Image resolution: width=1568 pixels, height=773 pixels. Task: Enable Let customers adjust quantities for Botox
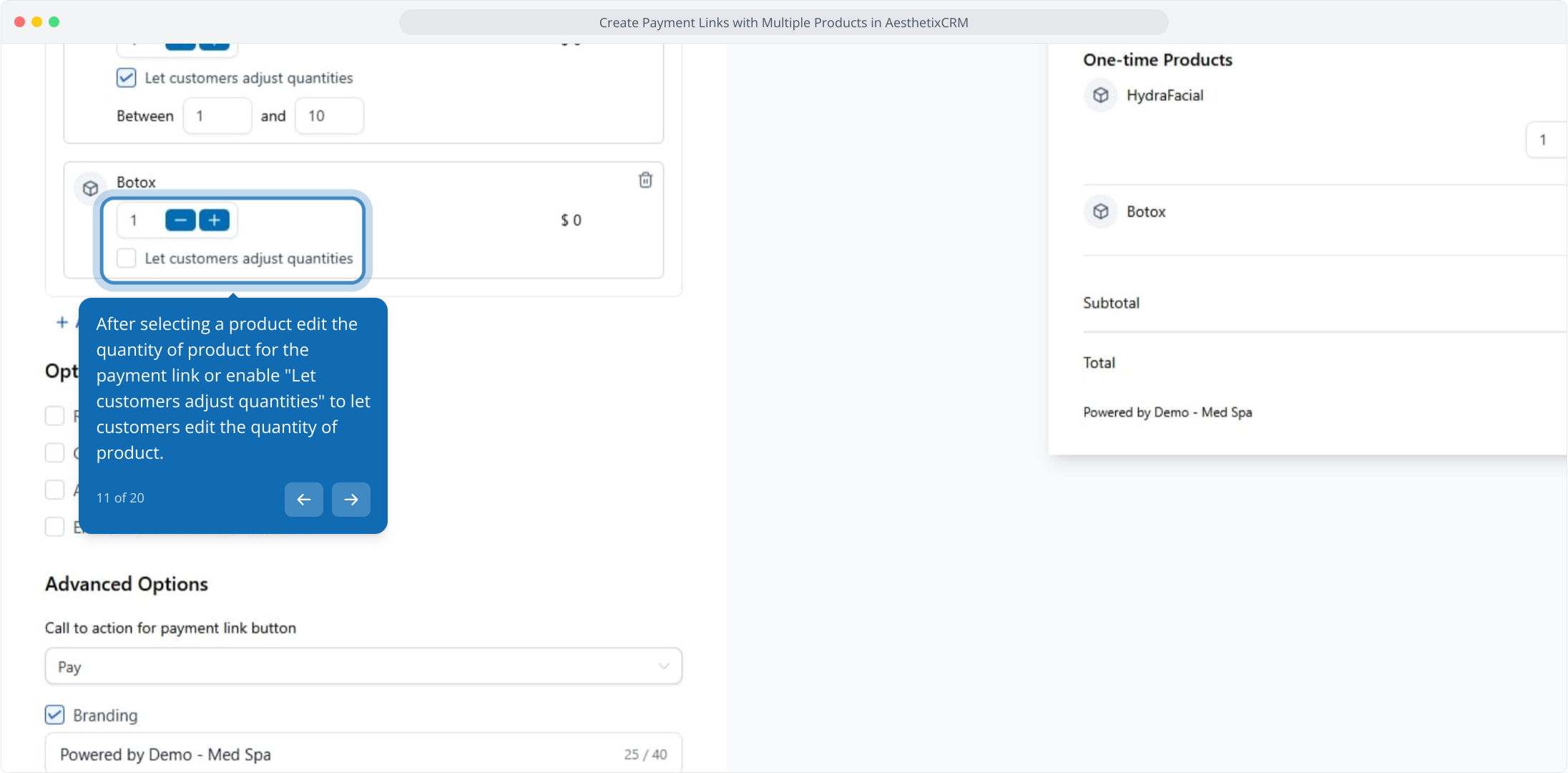tap(127, 258)
